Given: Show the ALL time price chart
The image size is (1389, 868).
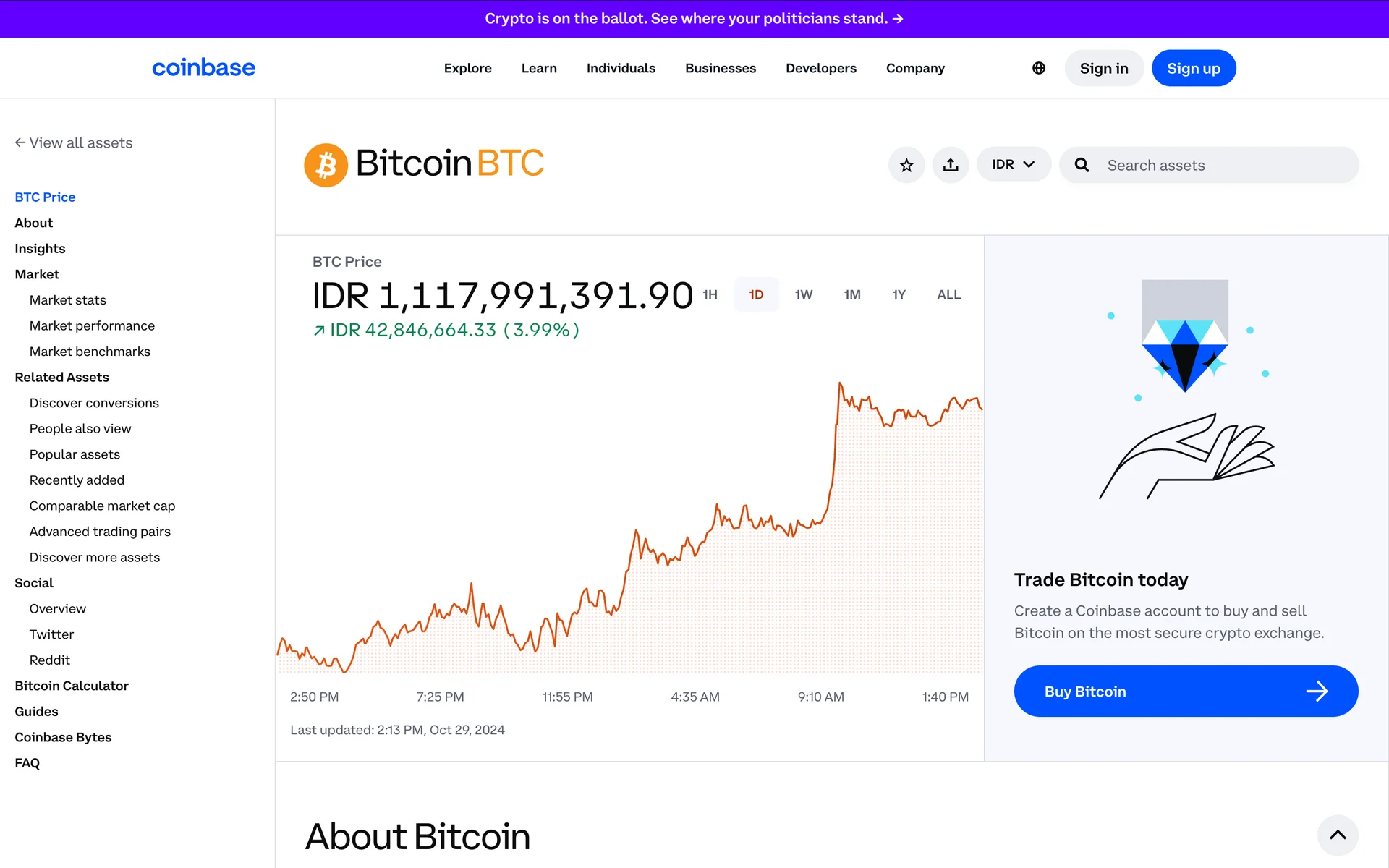Looking at the screenshot, I should [x=948, y=294].
